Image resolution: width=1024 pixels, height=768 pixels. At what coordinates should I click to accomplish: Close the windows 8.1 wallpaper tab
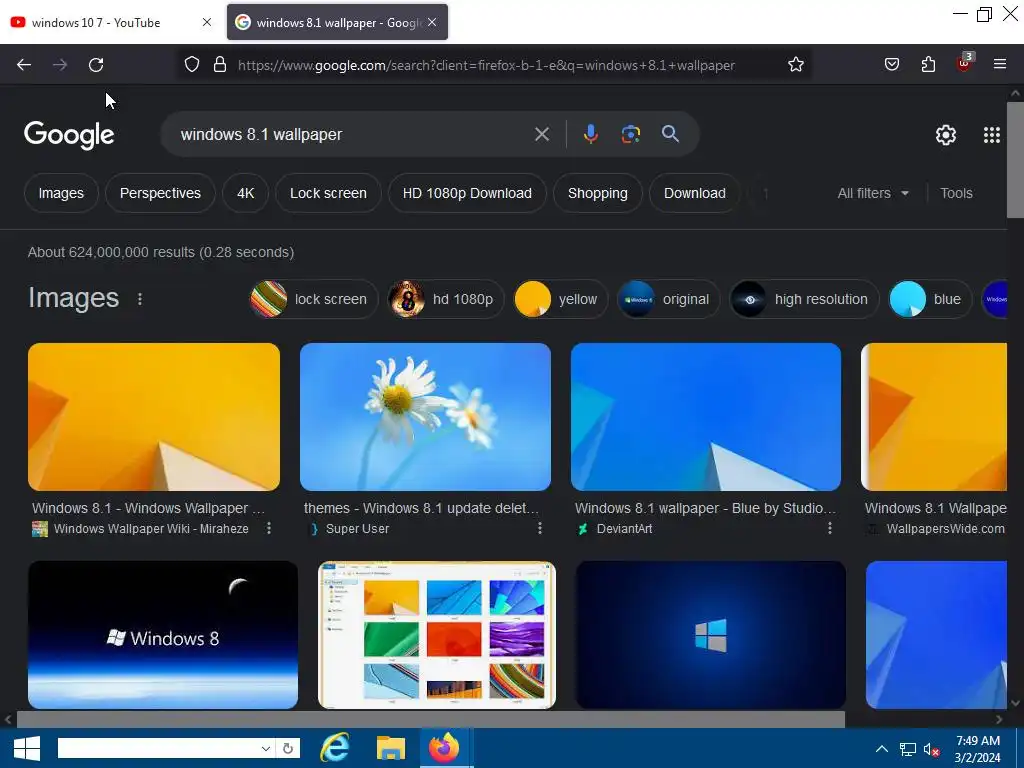pyautogui.click(x=432, y=22)
